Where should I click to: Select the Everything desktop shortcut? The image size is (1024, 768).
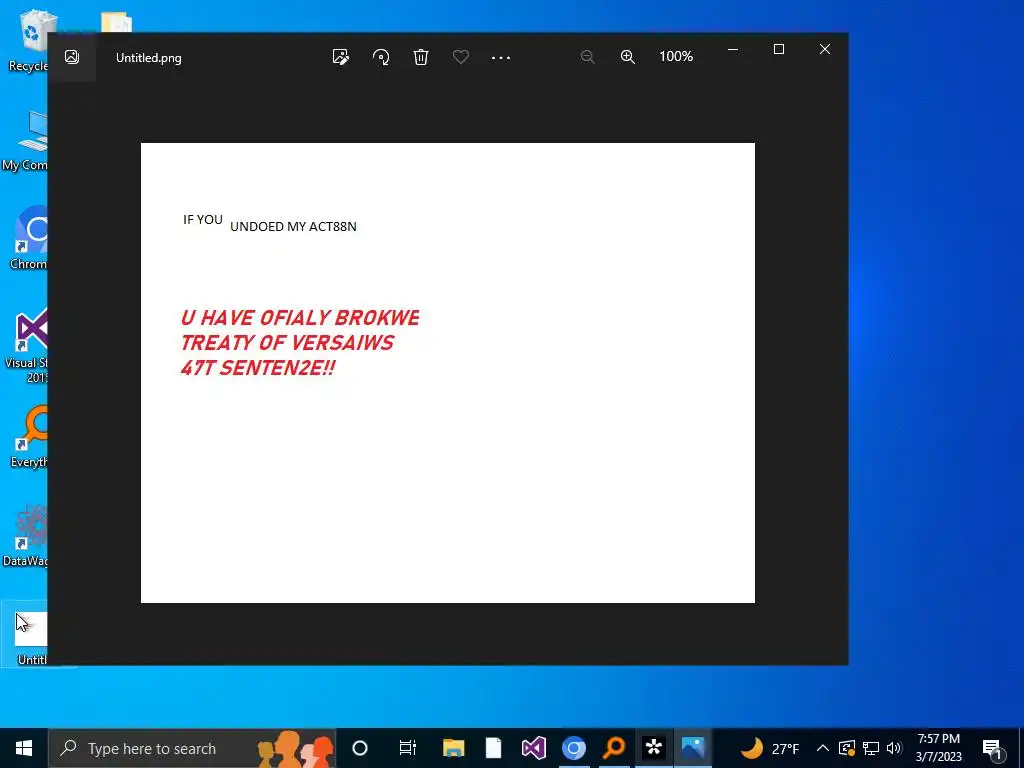pyautogui.click(x=29, y=436)
